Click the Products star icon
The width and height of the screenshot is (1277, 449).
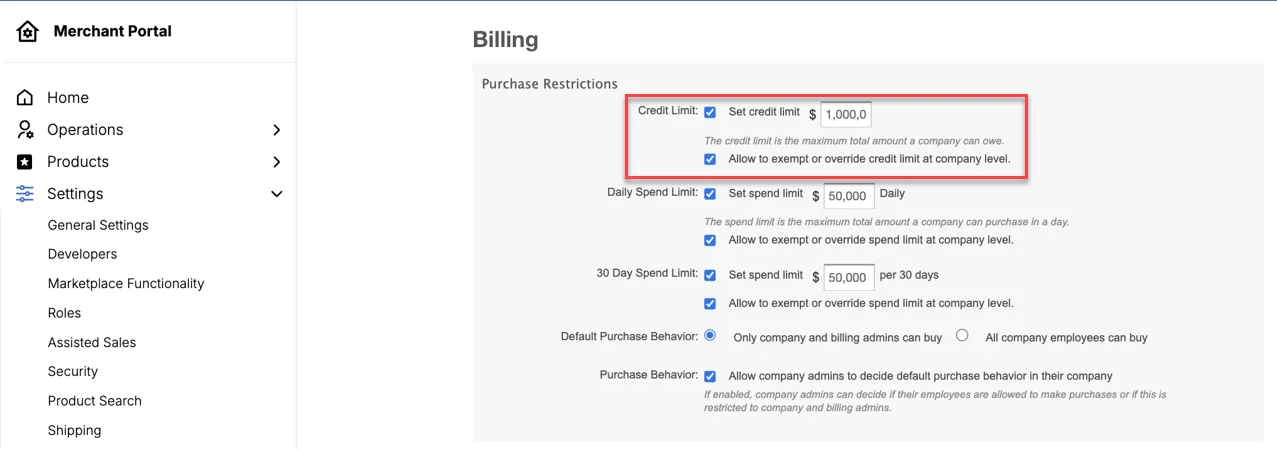26,162
